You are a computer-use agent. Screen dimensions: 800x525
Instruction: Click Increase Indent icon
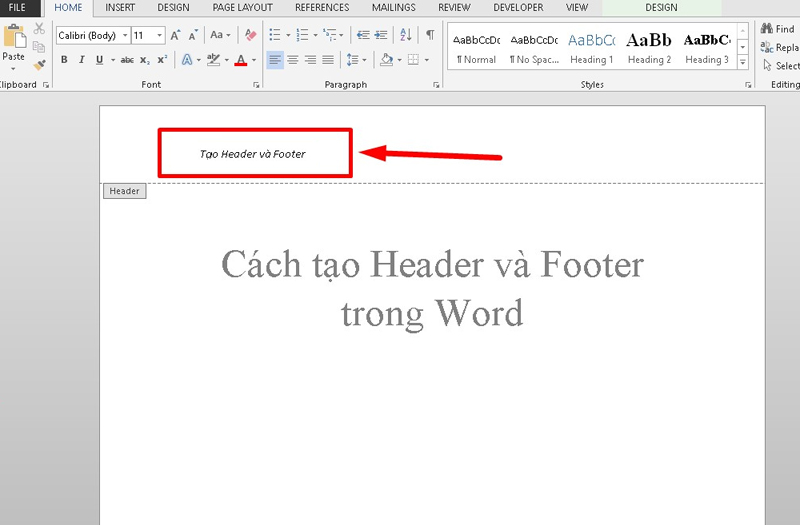pos(381,35)
